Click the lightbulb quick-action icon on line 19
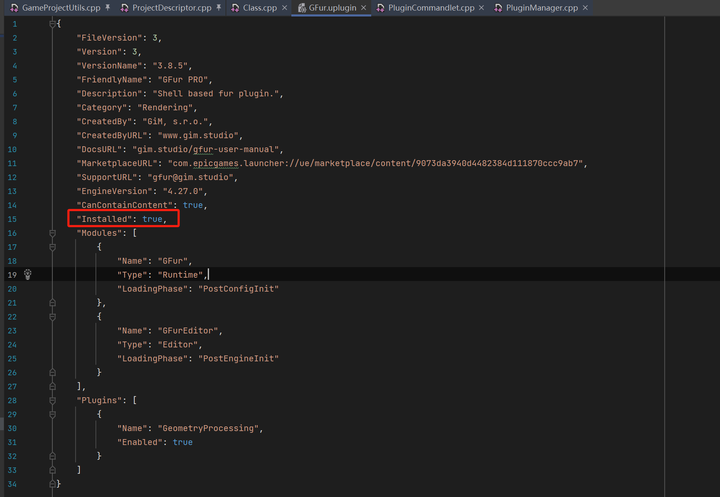 28,274
